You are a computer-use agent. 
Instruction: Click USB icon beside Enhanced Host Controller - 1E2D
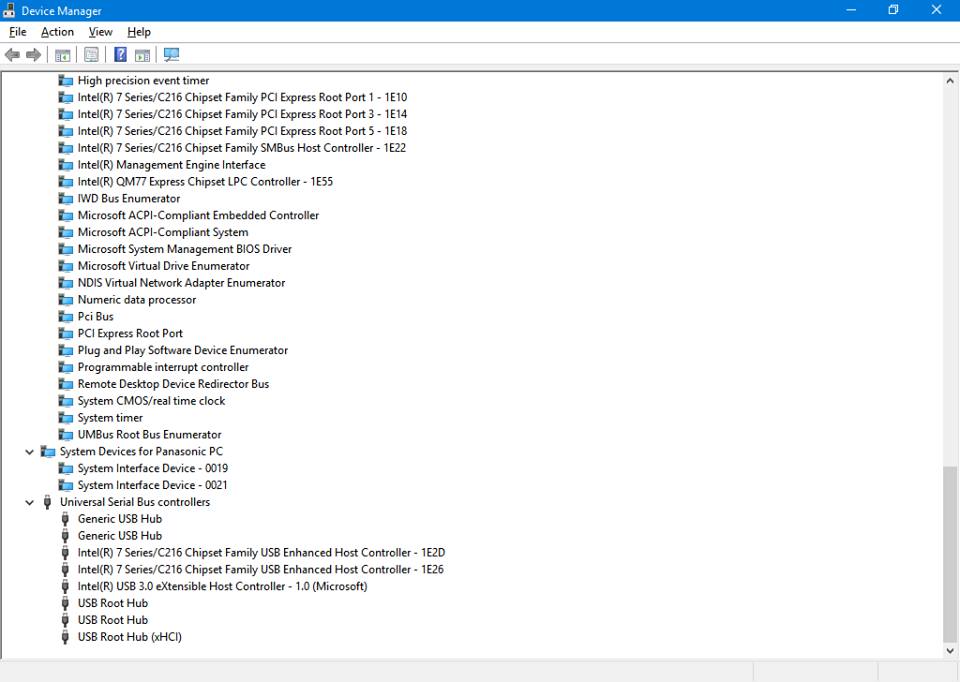pyautogui.click(x=65, y=553)
